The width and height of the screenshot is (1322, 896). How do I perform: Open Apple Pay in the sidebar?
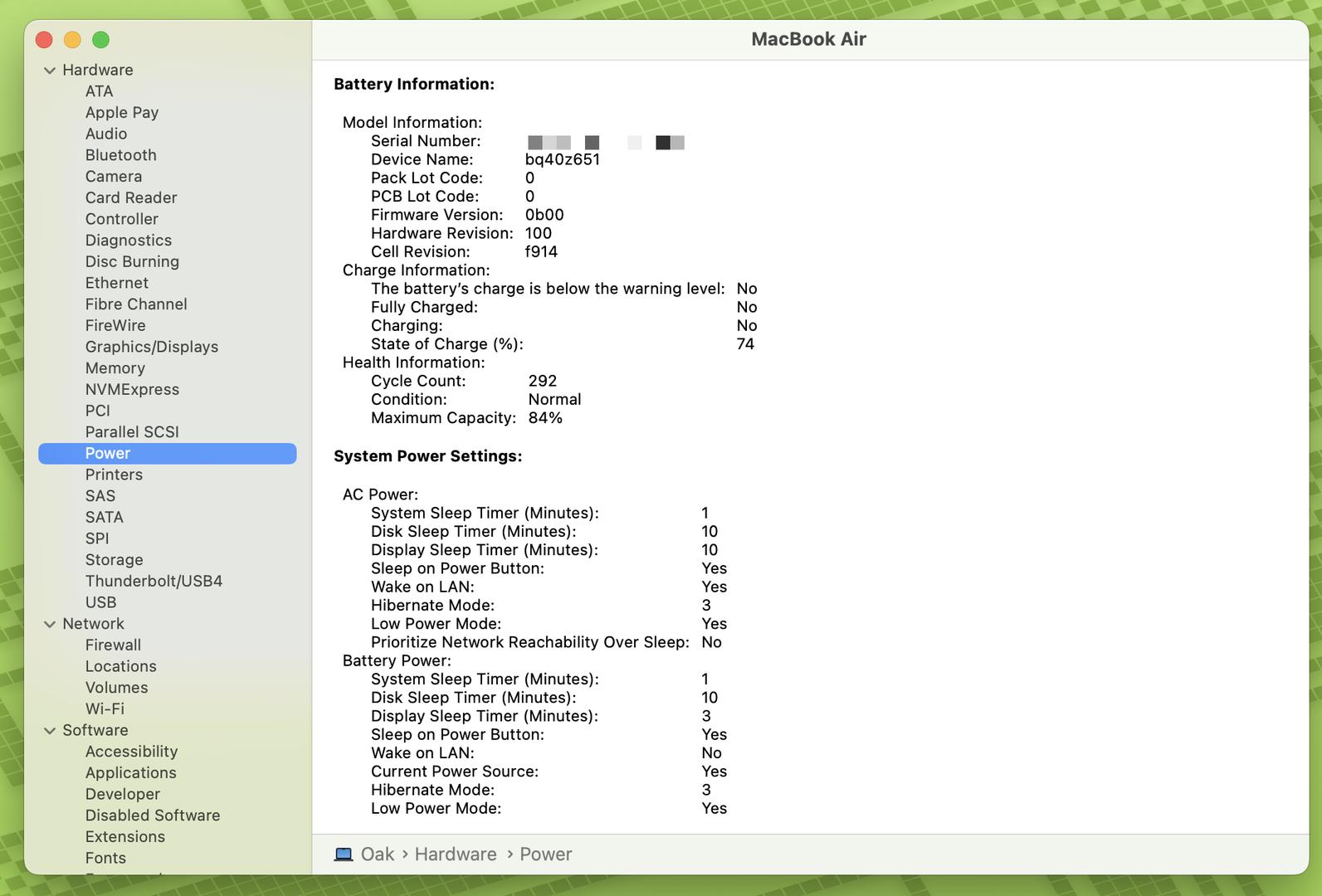[x=122, y=113]
